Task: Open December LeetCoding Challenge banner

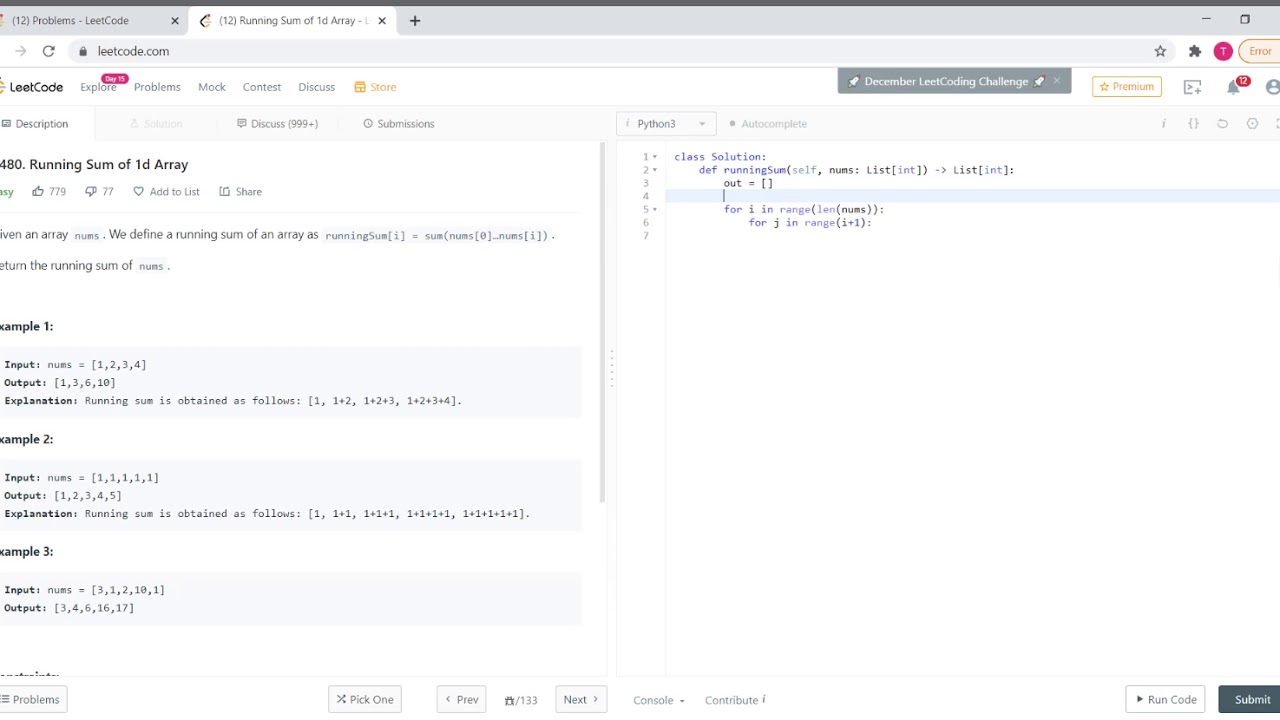Action: (945, 82)
